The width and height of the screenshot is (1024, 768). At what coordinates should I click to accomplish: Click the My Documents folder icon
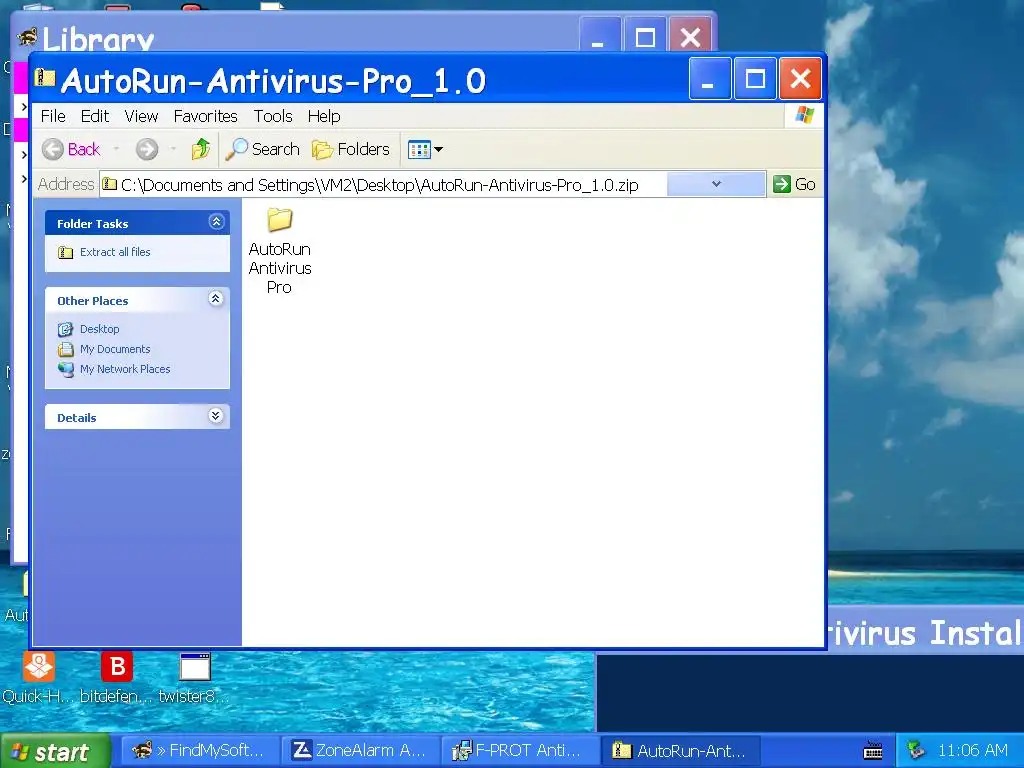(x=65, y=349)
